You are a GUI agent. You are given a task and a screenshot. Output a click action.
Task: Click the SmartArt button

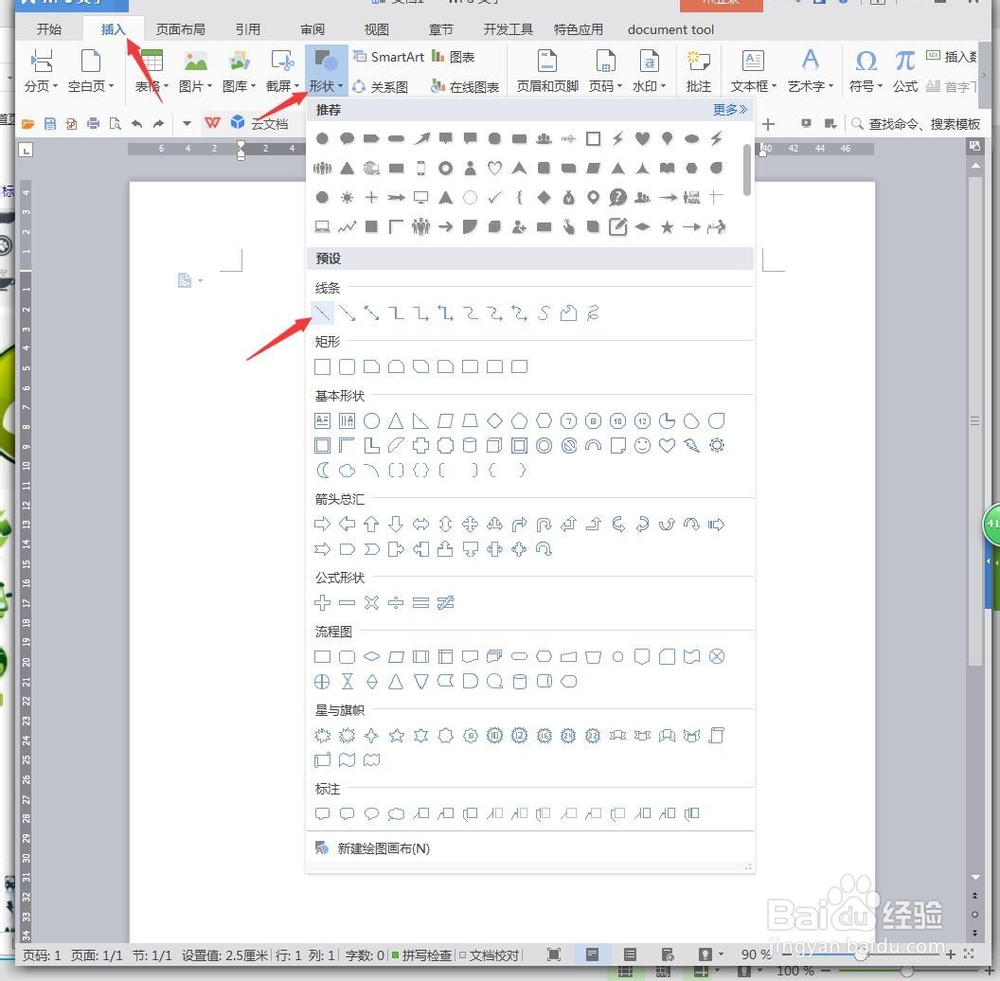click(388, 57)
